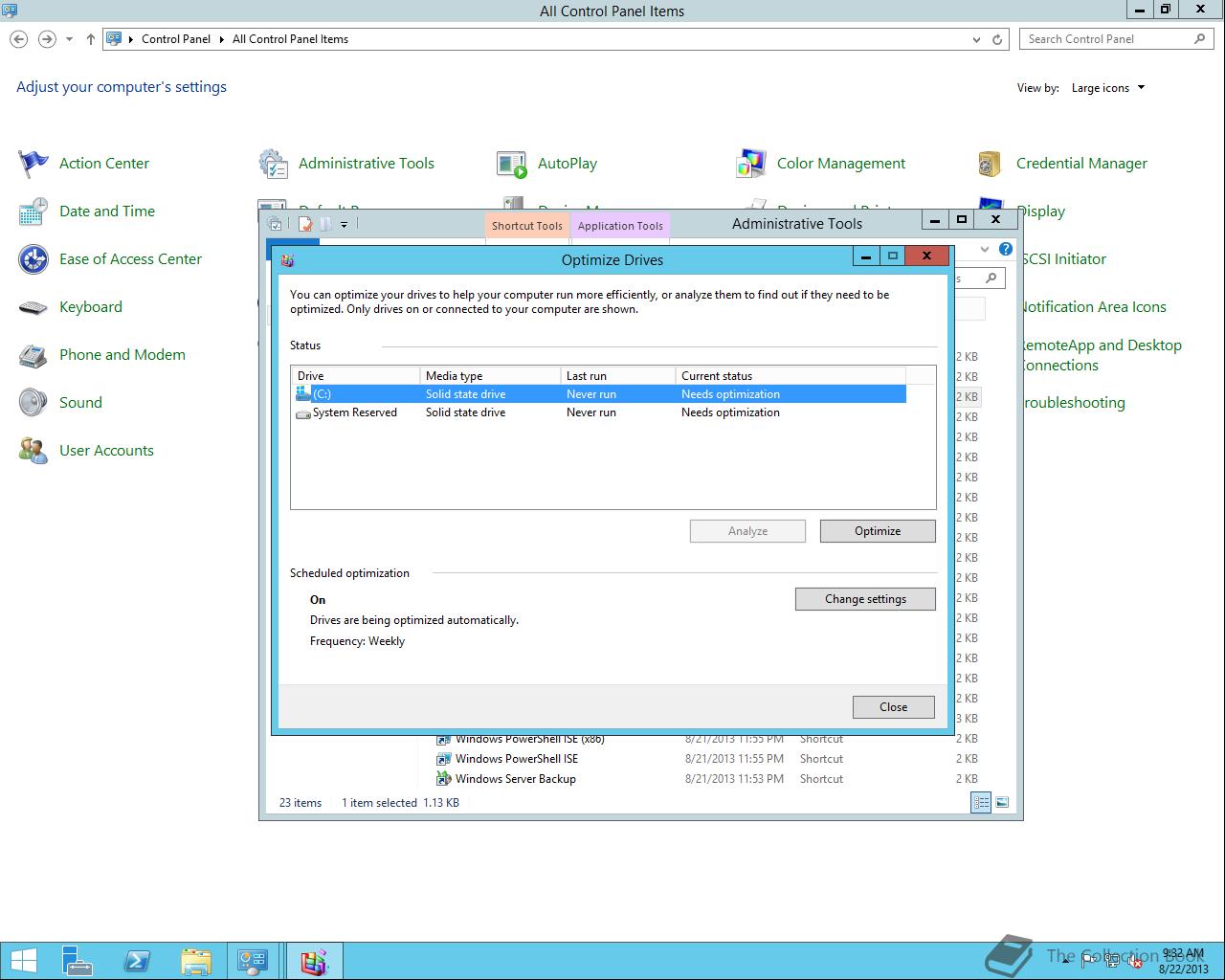Click All Control Panel Items breadcrumb

pos(290,39)
